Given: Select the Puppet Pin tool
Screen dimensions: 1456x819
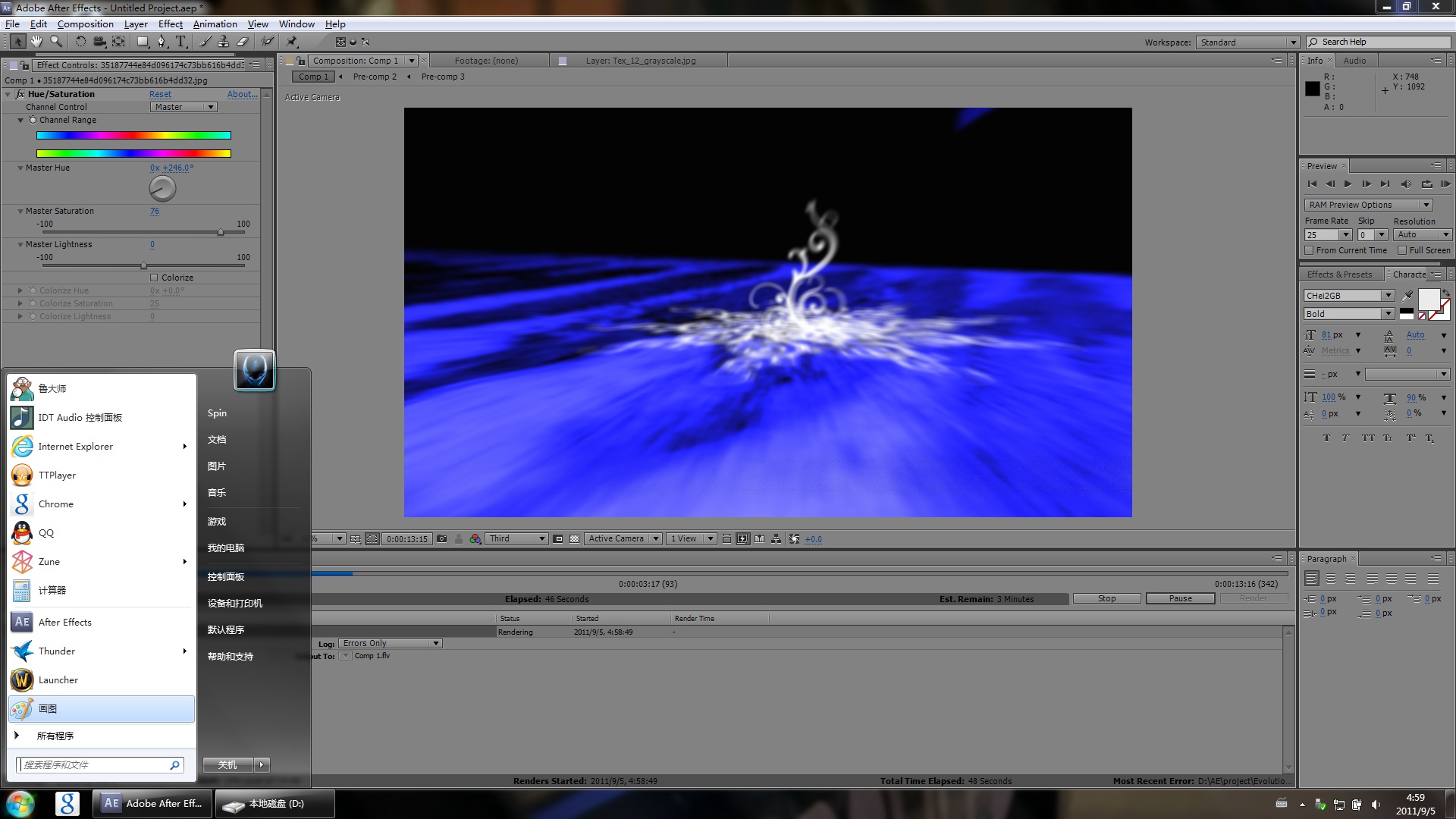Looking at the screenshot, I should 292,42.
